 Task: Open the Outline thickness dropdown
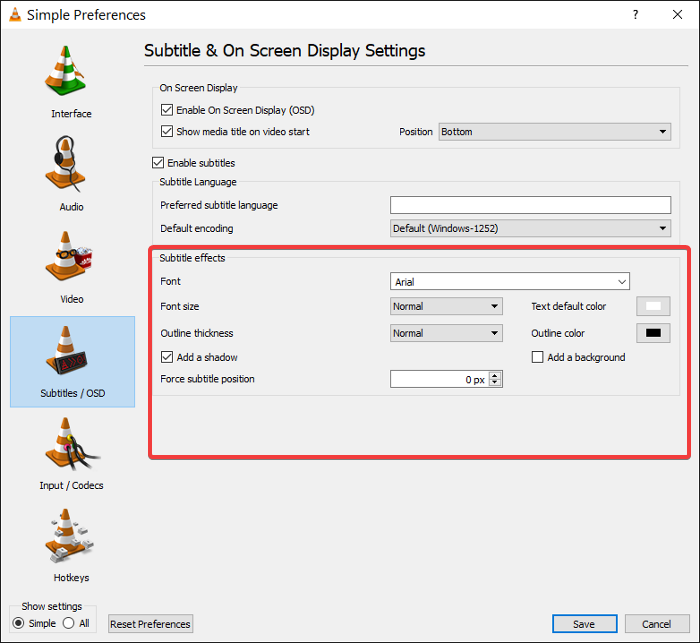coord(446,333)
